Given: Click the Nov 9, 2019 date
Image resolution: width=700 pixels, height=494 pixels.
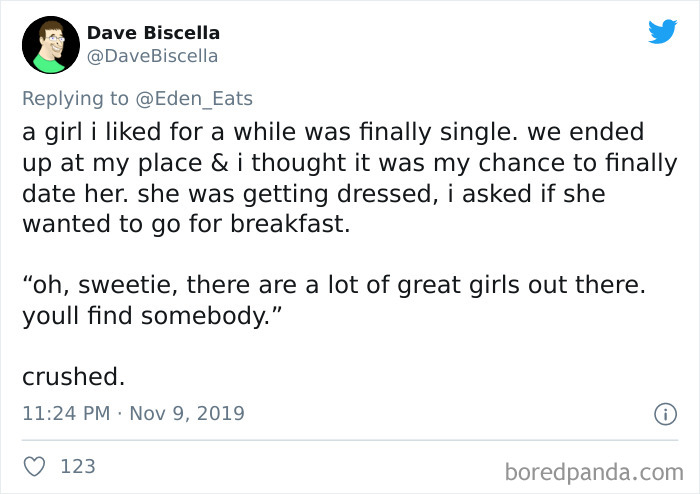Looking at the screenshot, I should point(188,412).
